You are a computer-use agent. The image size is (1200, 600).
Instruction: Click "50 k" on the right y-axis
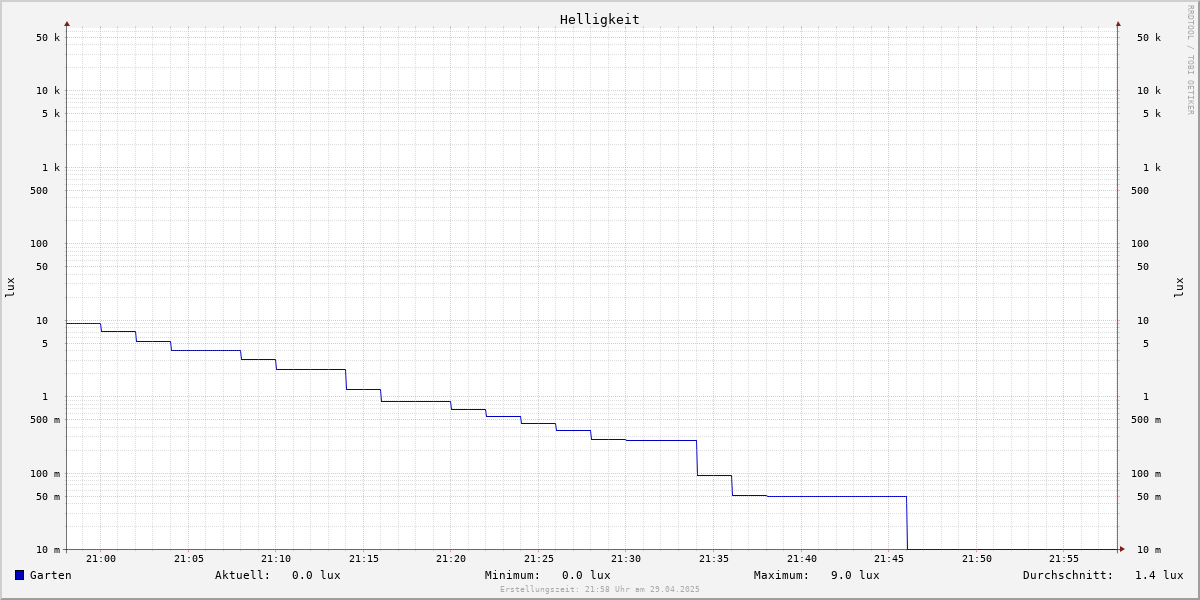pyautogui.click(x=1149, y=38)
